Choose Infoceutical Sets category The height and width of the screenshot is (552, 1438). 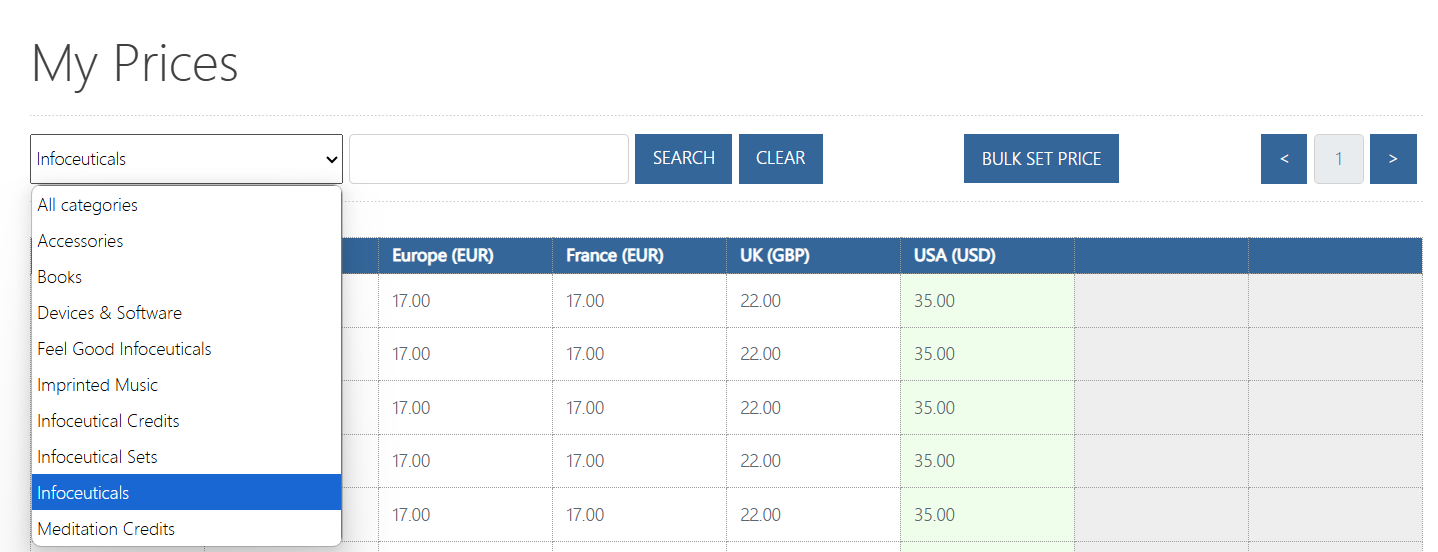click(x=187, y=457)
